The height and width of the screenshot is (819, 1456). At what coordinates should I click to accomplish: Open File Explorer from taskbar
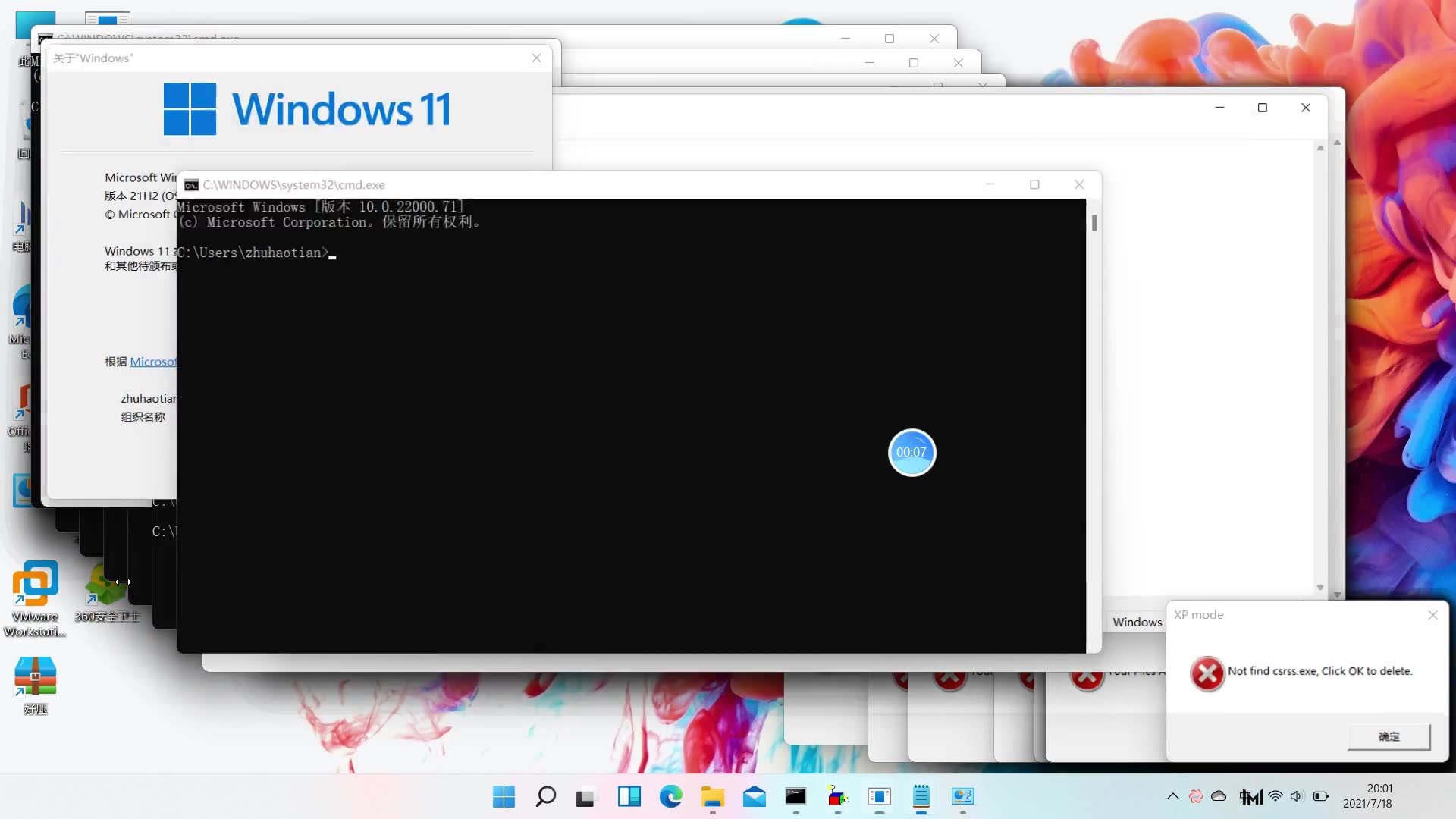coord(712,796)
